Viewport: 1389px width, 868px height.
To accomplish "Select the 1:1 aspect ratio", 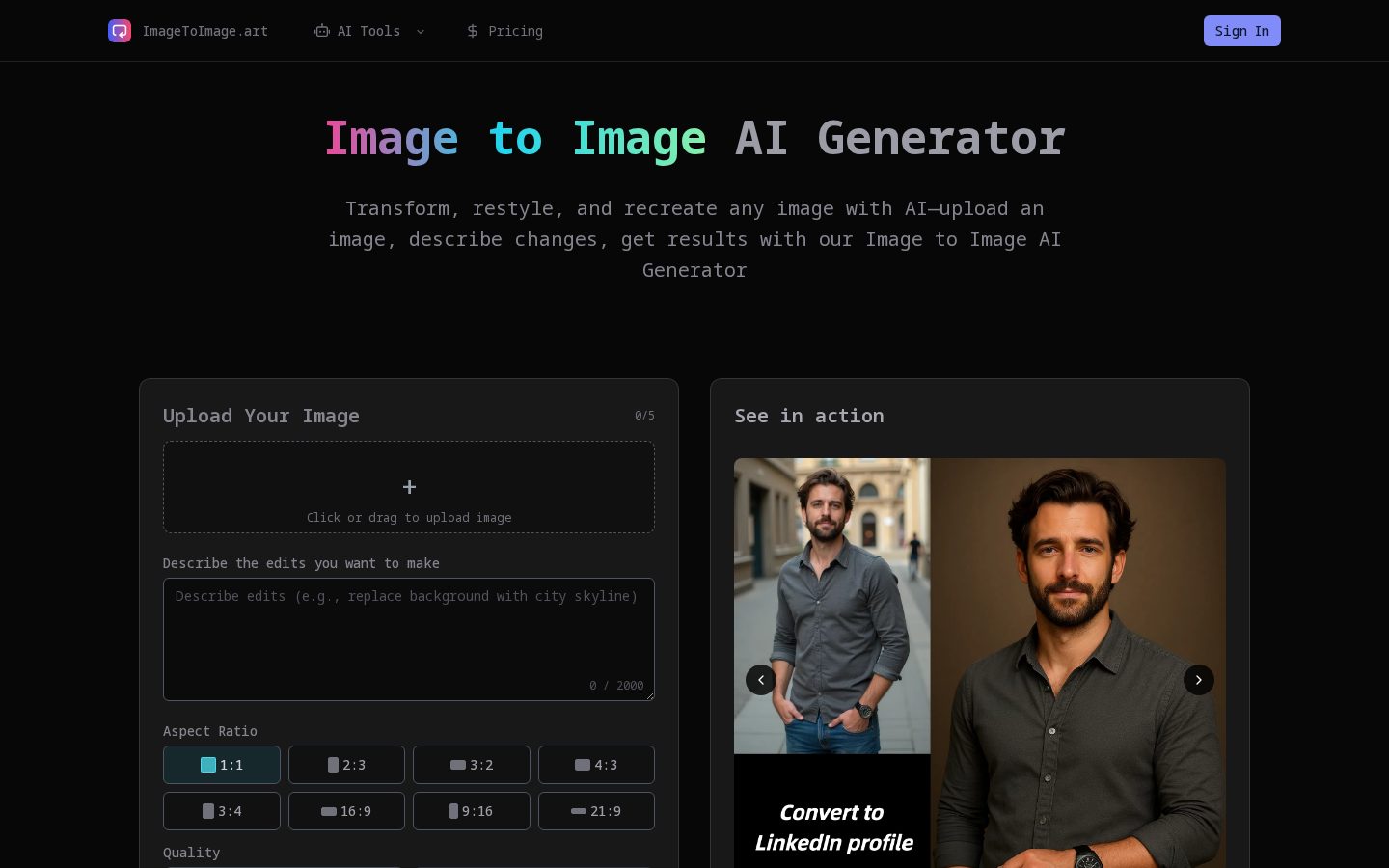I will [x=222, y=765].
